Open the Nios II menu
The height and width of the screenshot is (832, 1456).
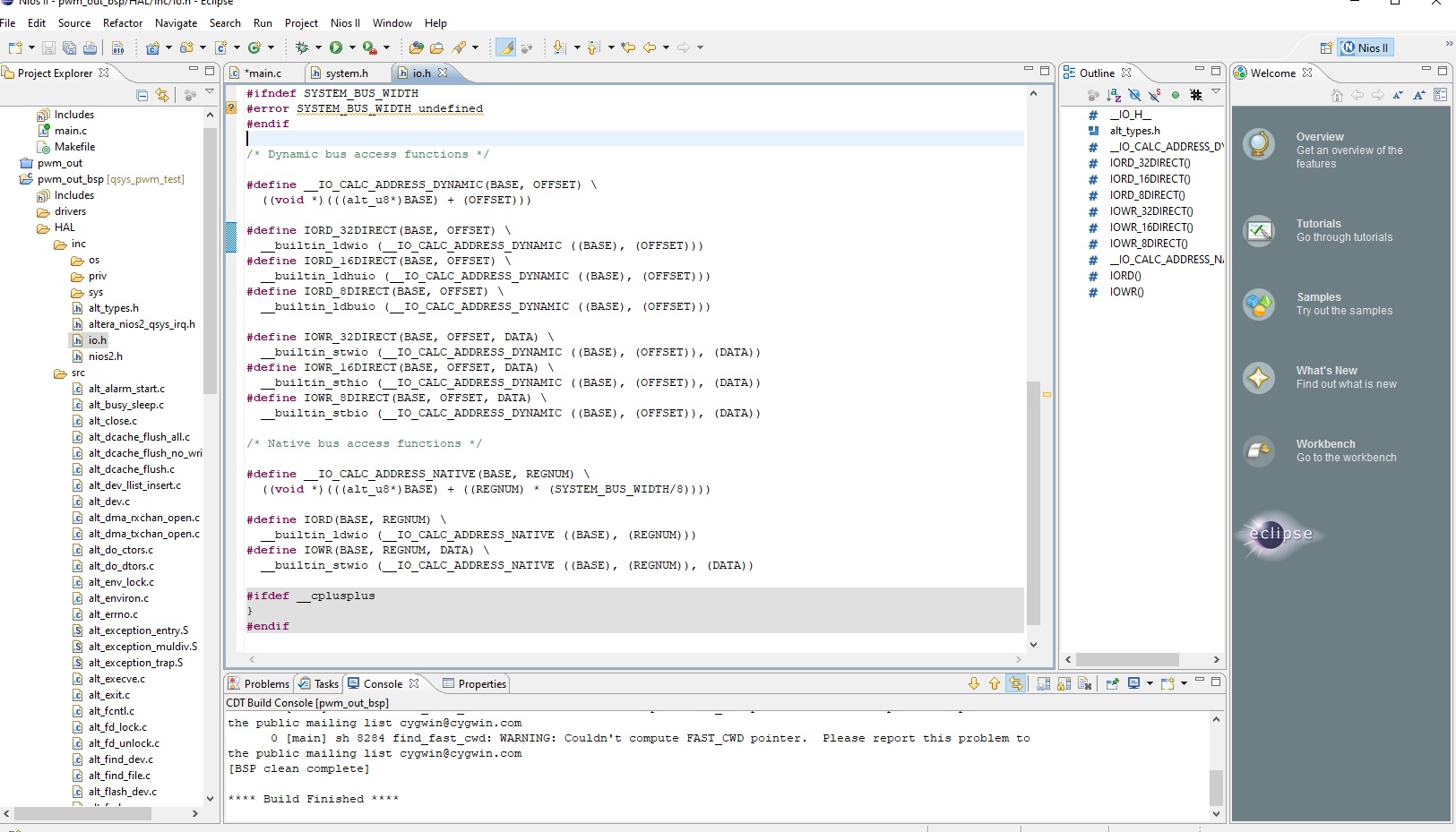pyautogui.click(x=345, y=23)
